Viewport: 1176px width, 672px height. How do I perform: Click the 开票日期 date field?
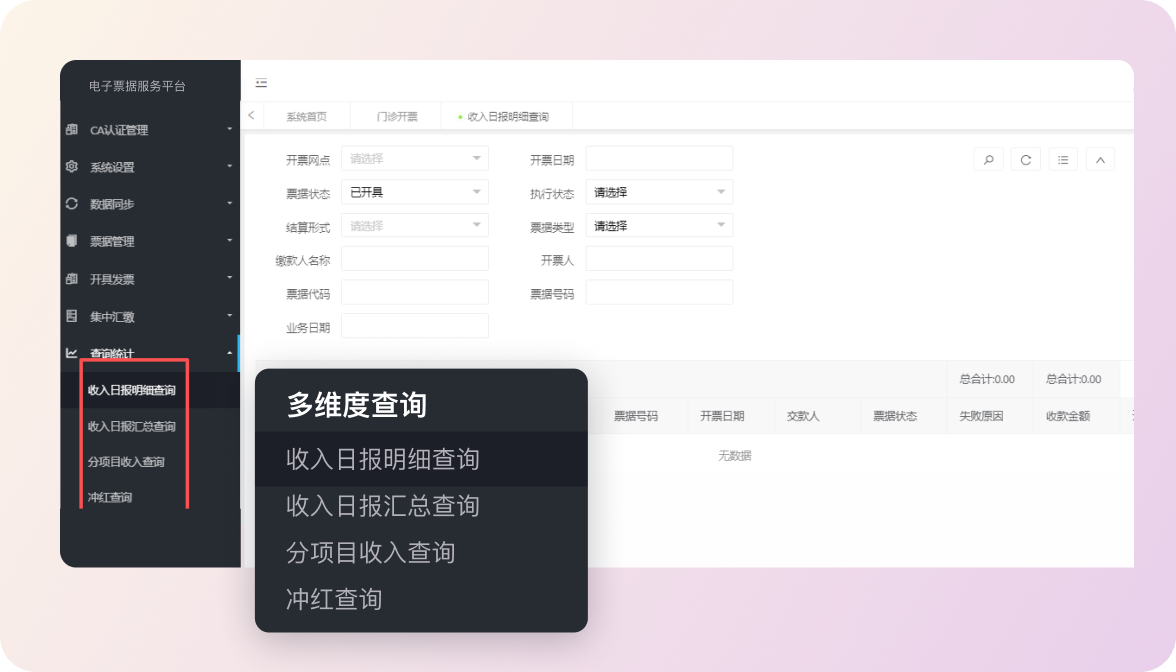tap(659, 158)
